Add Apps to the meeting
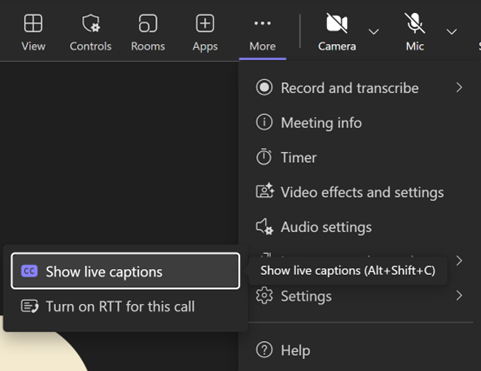Screen dimensions: 481x371 [x=205, y=33]
